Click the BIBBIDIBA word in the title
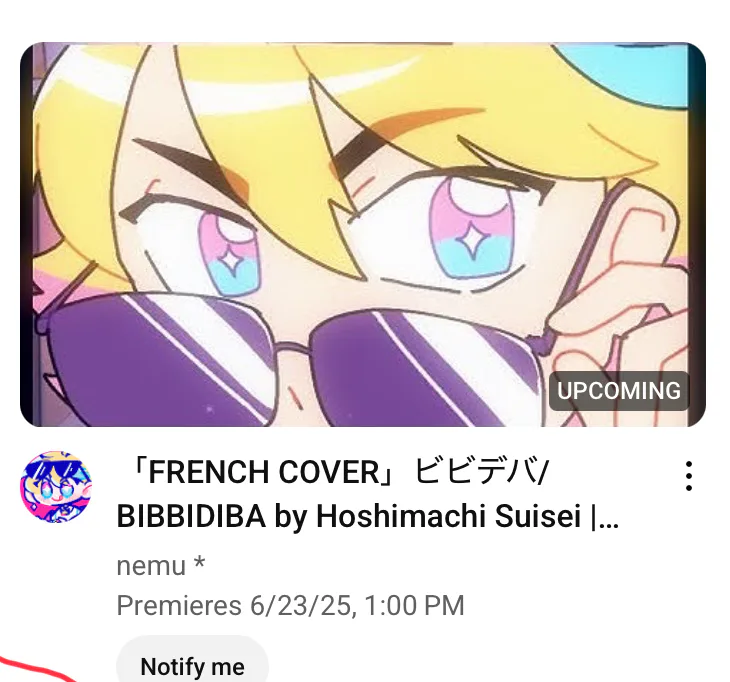Image resolution: width=730 pixels, height=682 pixels. pos(191,516)
